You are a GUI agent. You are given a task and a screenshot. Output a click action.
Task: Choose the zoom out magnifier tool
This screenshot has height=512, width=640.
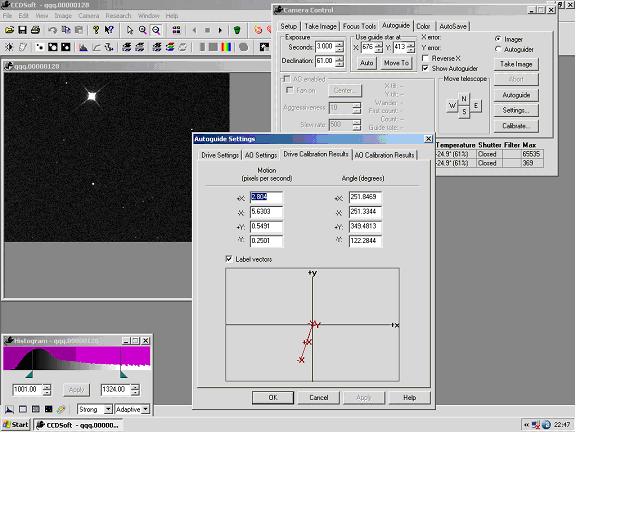tap(156, 30)
